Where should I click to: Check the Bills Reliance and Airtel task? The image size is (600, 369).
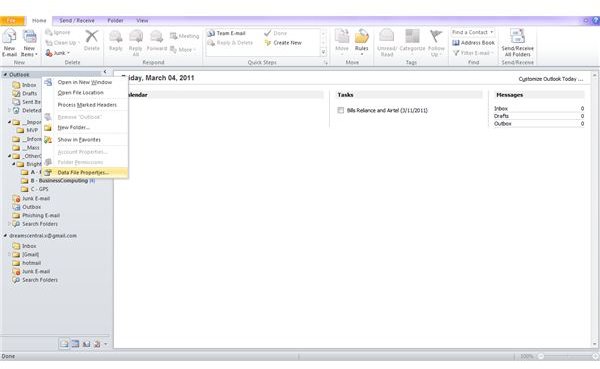341,110
